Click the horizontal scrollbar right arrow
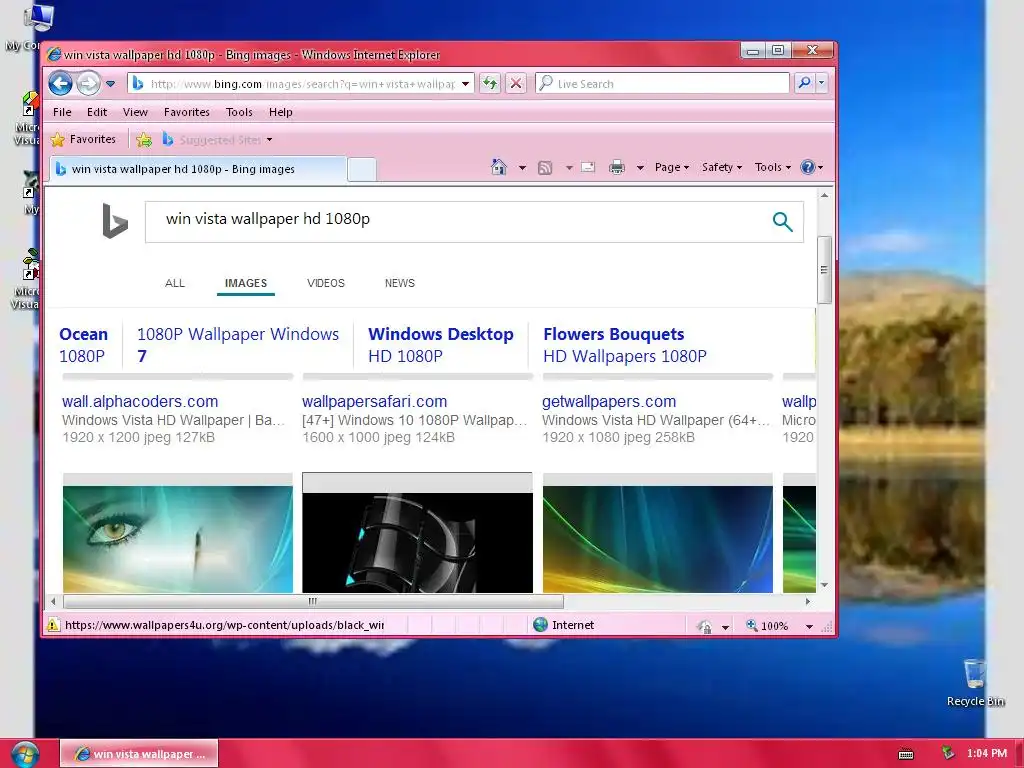This screenshot has width=1024, height=768. (x=808, y=601)
